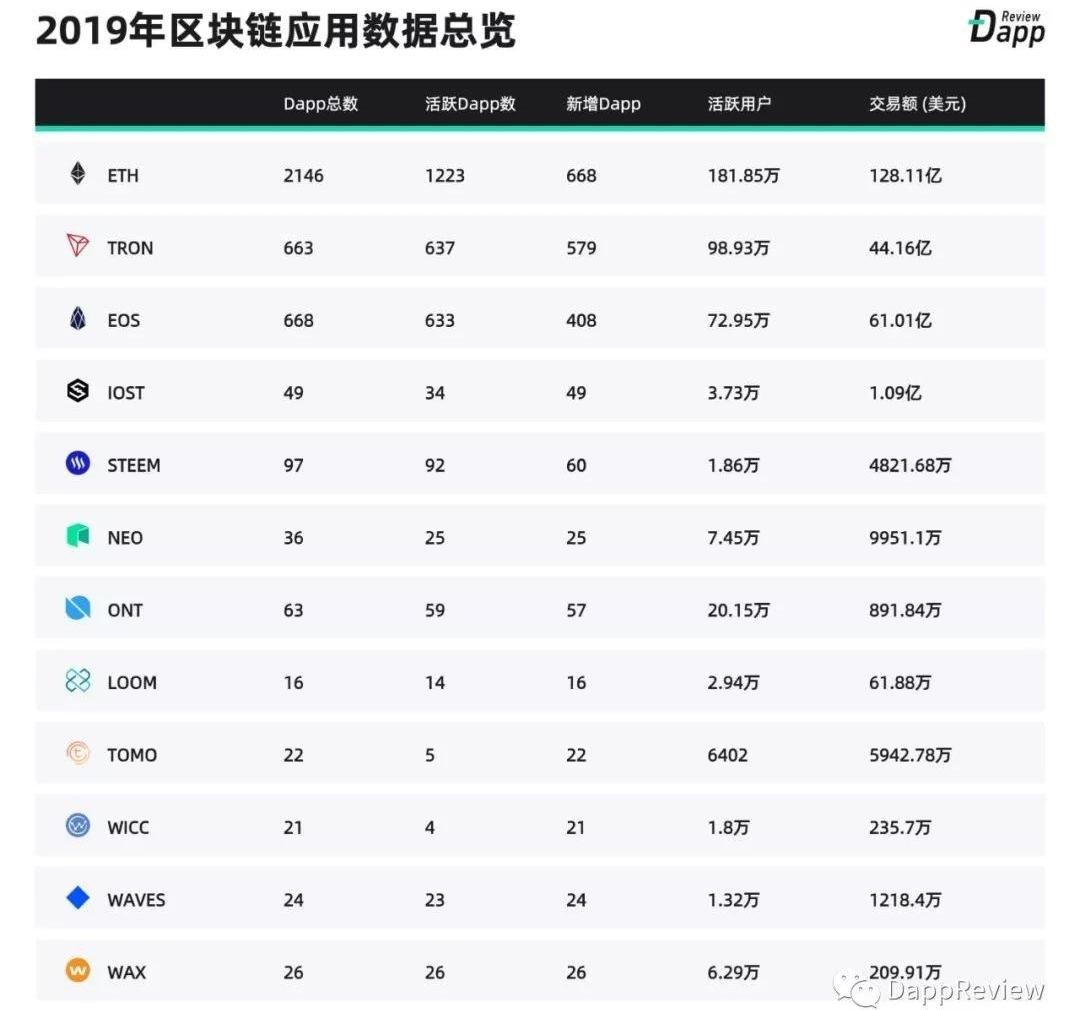Image resolution: width=1080 pixels, height=1010 pixels.
Task: Click WICC transaction volume '235.7万'
Action: point(900,827)
